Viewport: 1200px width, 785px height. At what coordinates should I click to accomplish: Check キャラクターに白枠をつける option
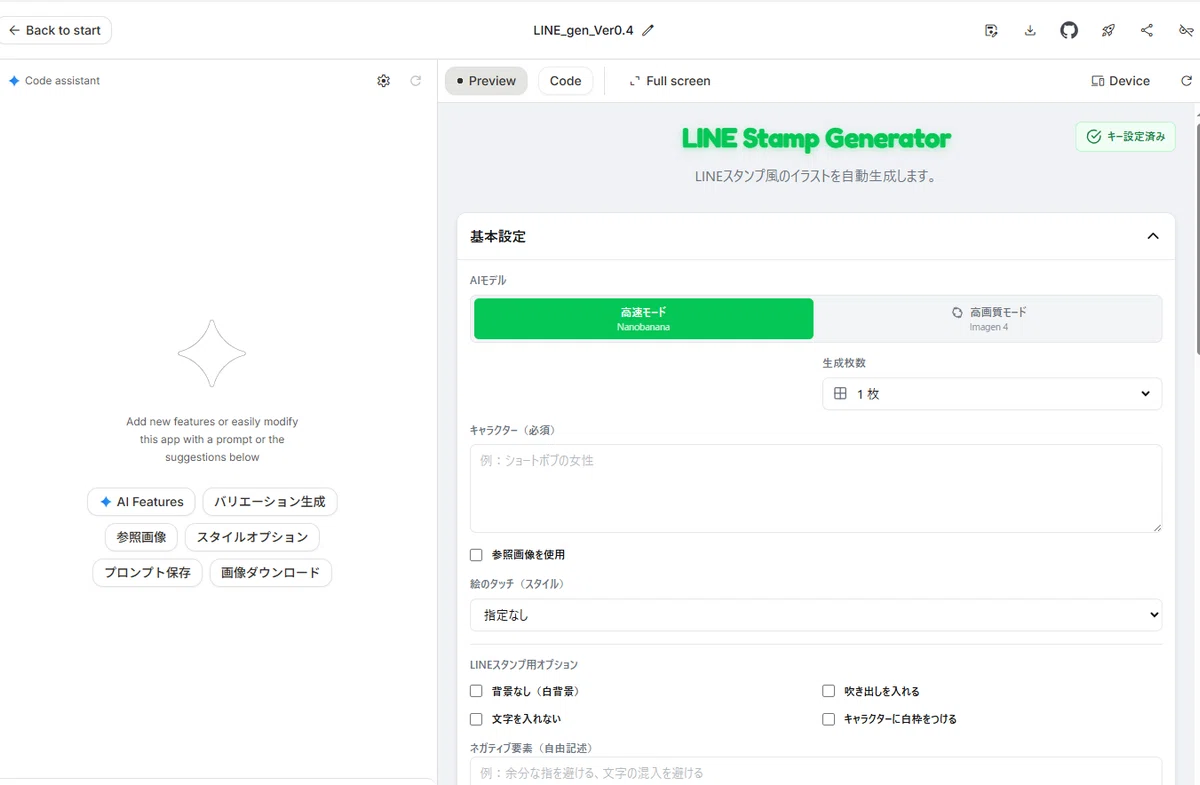pos(828,719)
